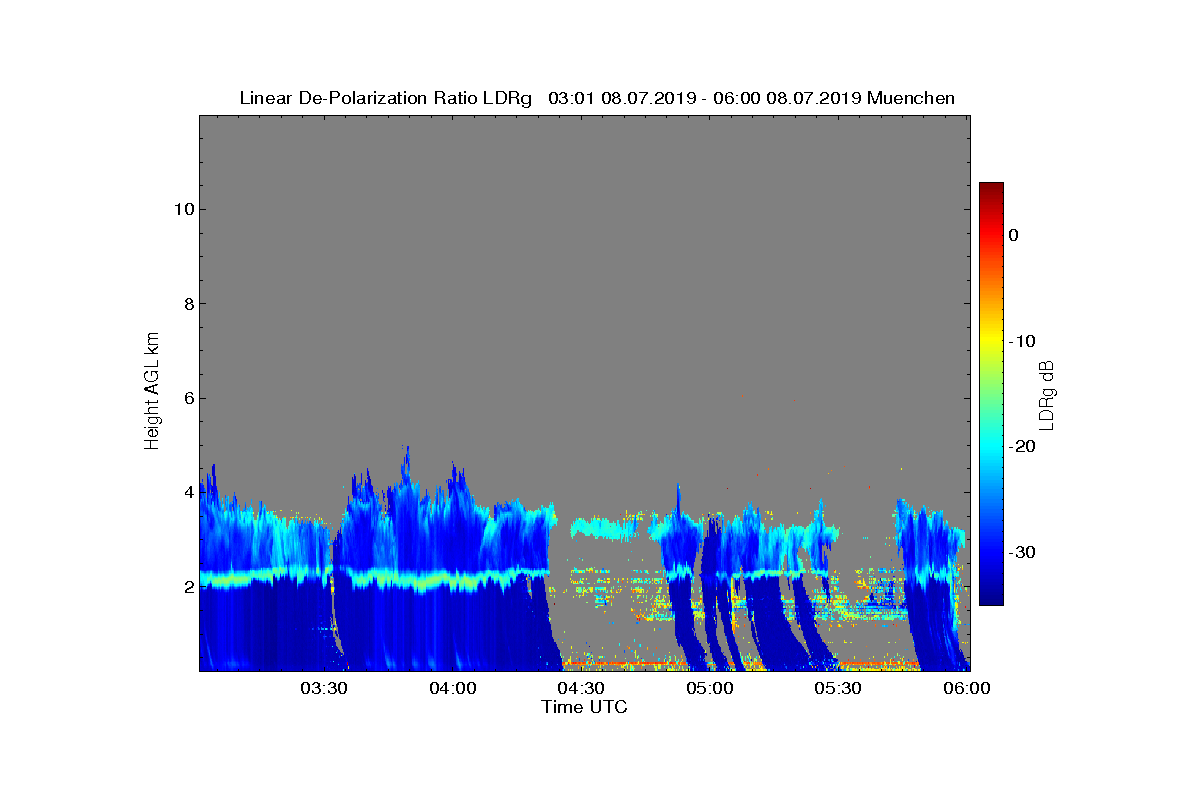Click the 04:00 time tick label
Image resolution: width=1200 pixels, height=800 pixels.
coord(453,689)
